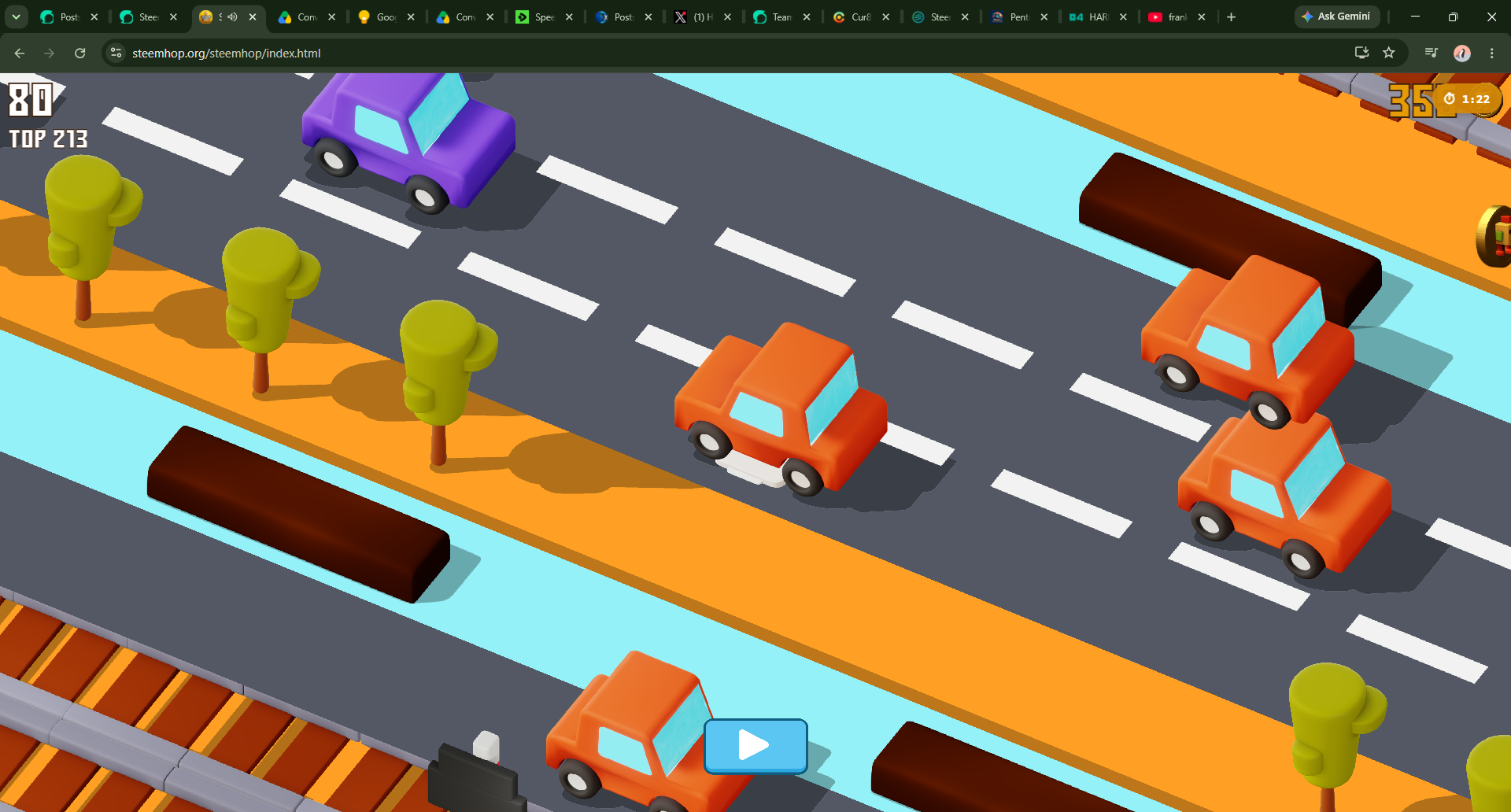Bookmark this page with the star icon

coord(1389,53)
